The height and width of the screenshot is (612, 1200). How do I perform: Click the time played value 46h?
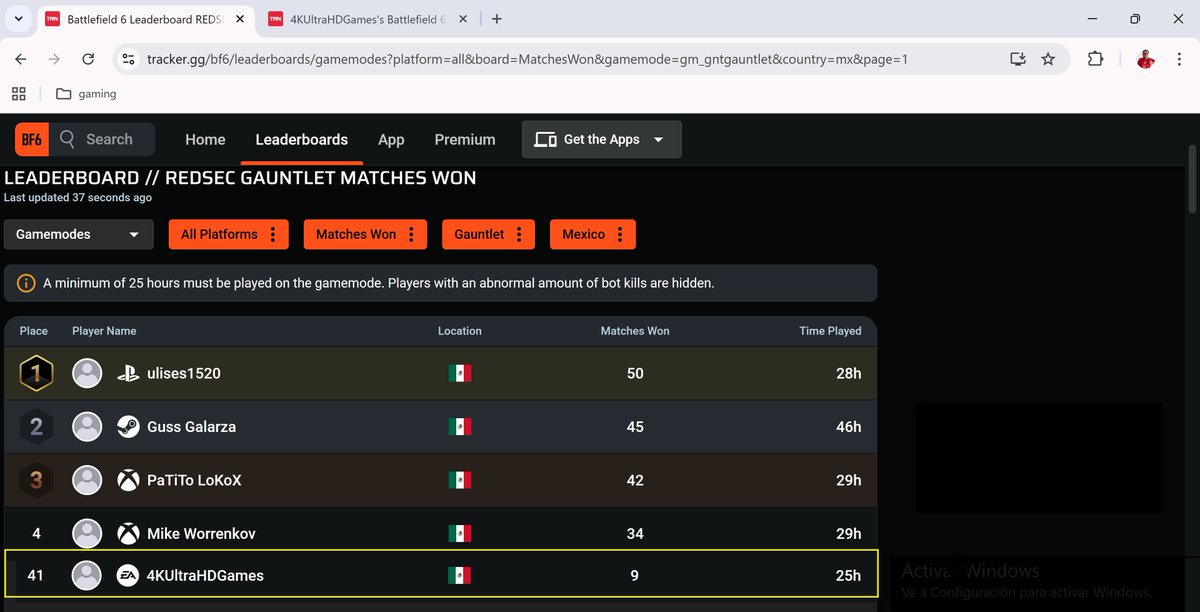848,427
